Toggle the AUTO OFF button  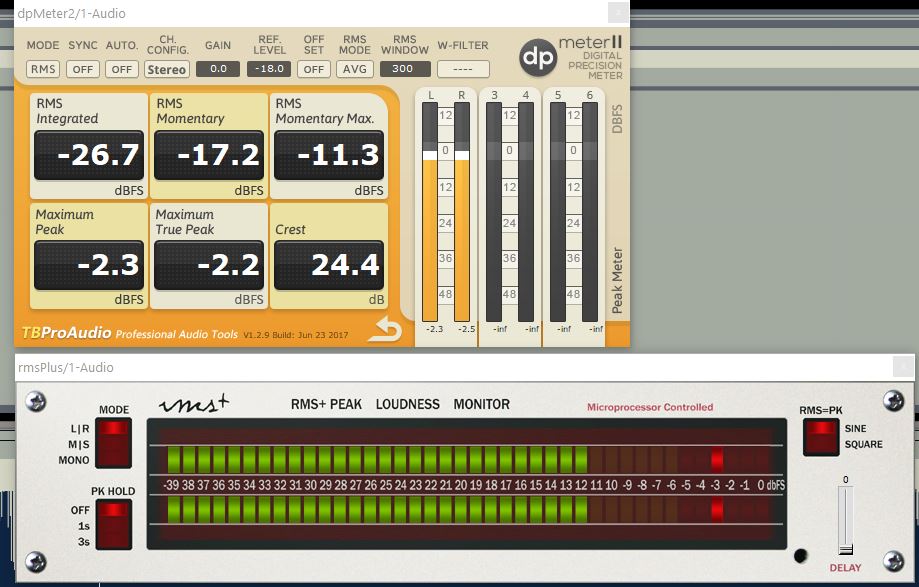click(x=122, y=69)
